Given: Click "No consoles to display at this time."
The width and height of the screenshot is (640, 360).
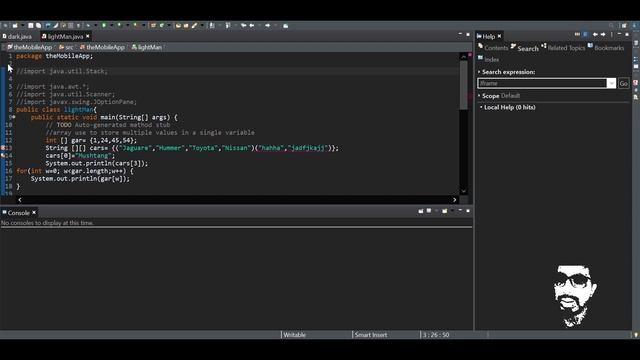Looking at the screenshot, I should pos(47,223).
